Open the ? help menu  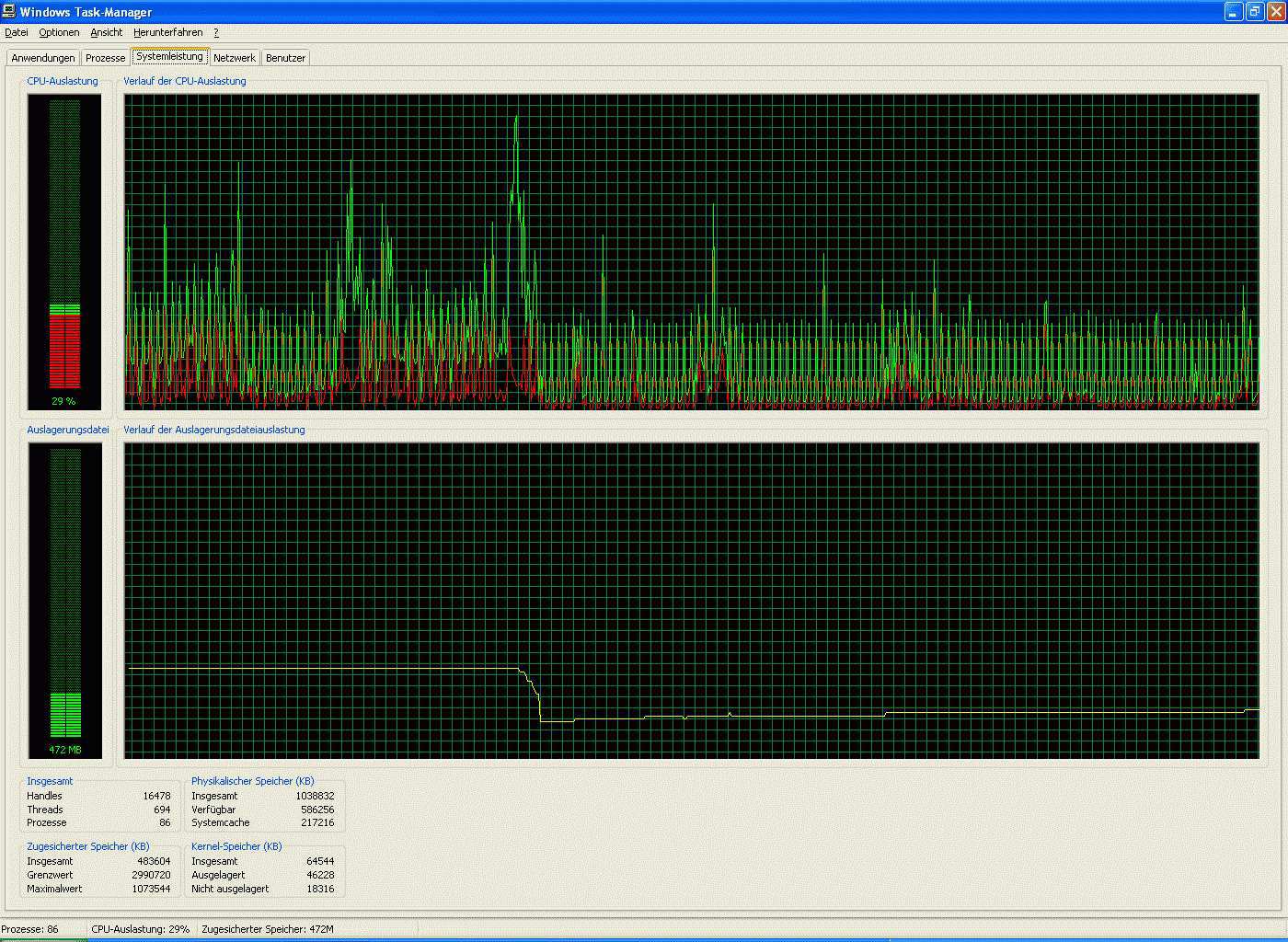pos(216,32)
